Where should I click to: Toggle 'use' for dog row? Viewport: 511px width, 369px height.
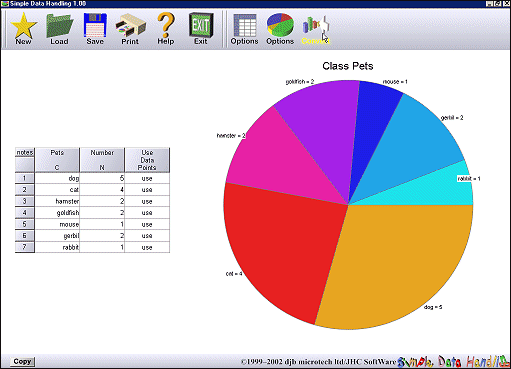pos(147,178)
